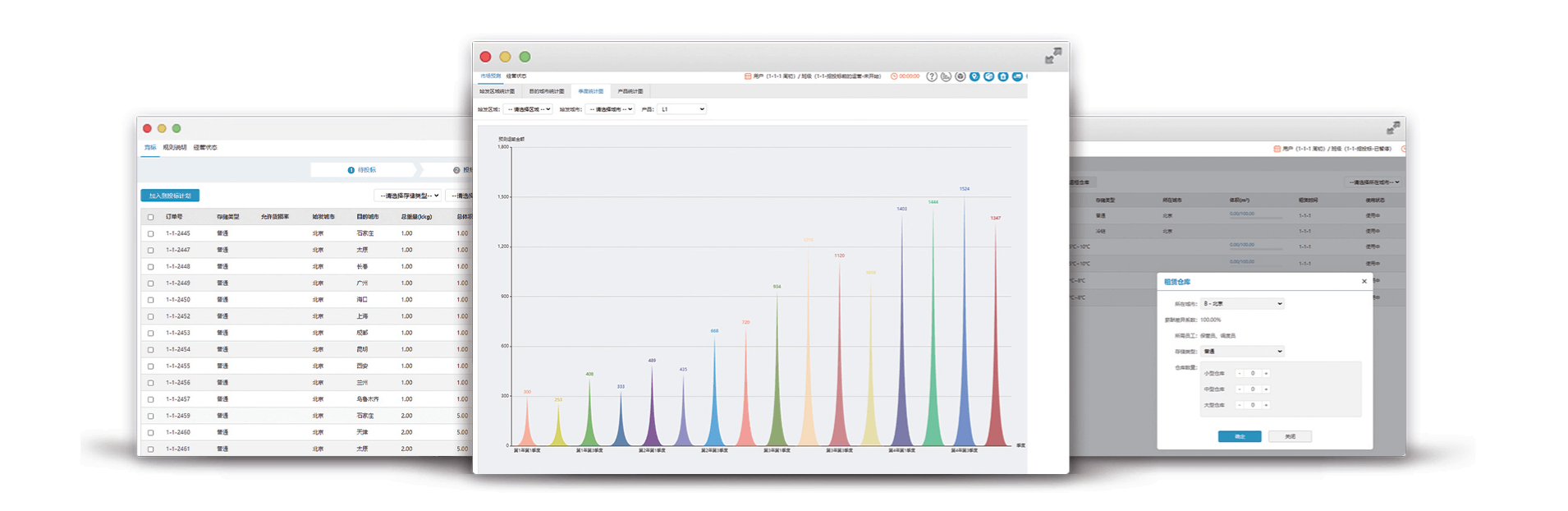
Task: Click the blue warehouse icon in toolbar
Action: 1003,76
